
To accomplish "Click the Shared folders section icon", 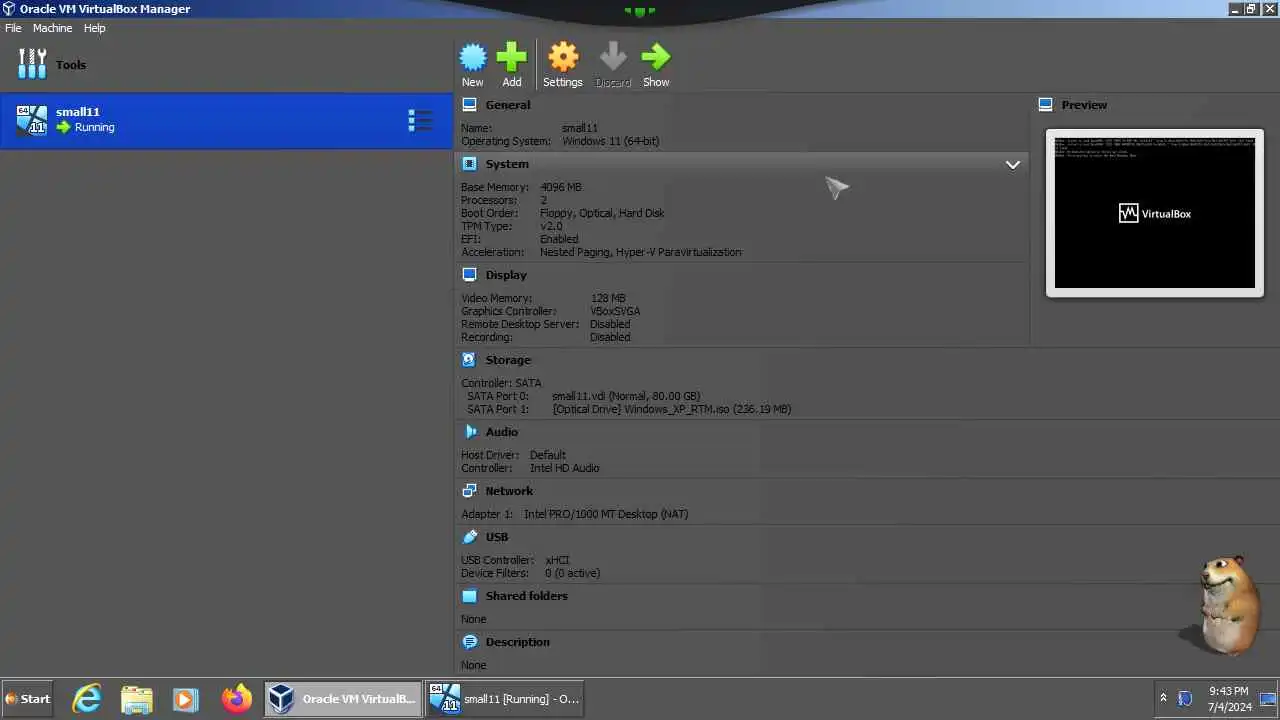I will point(469,596).
